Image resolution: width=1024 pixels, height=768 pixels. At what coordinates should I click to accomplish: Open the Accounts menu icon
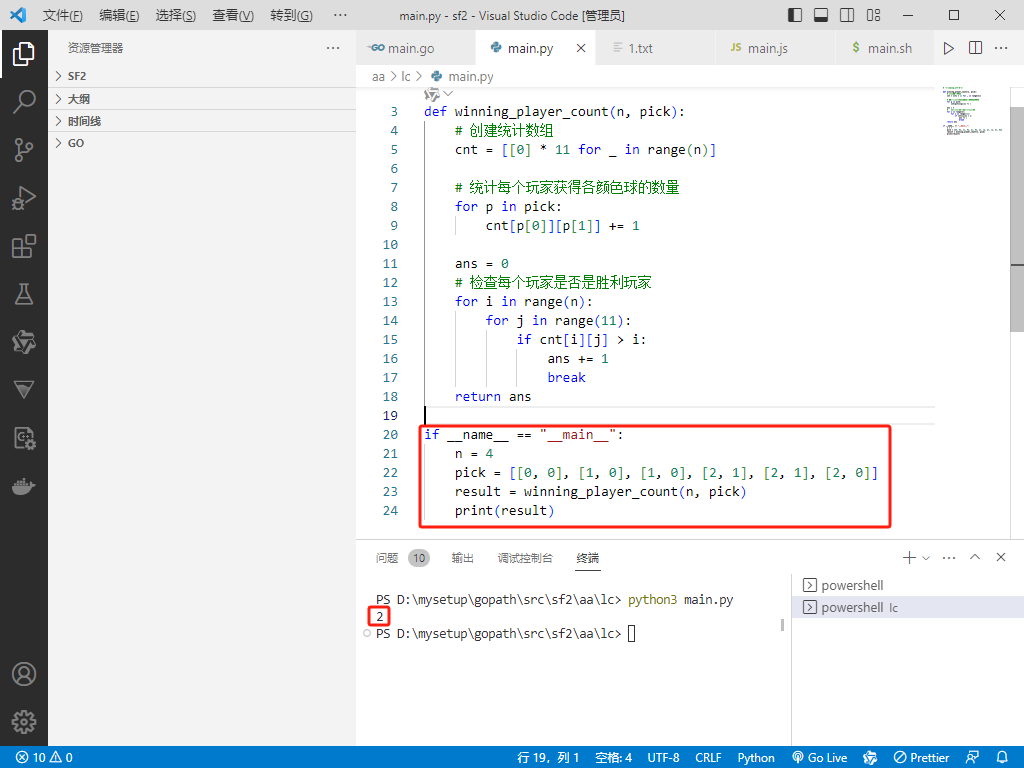[24, 674]
